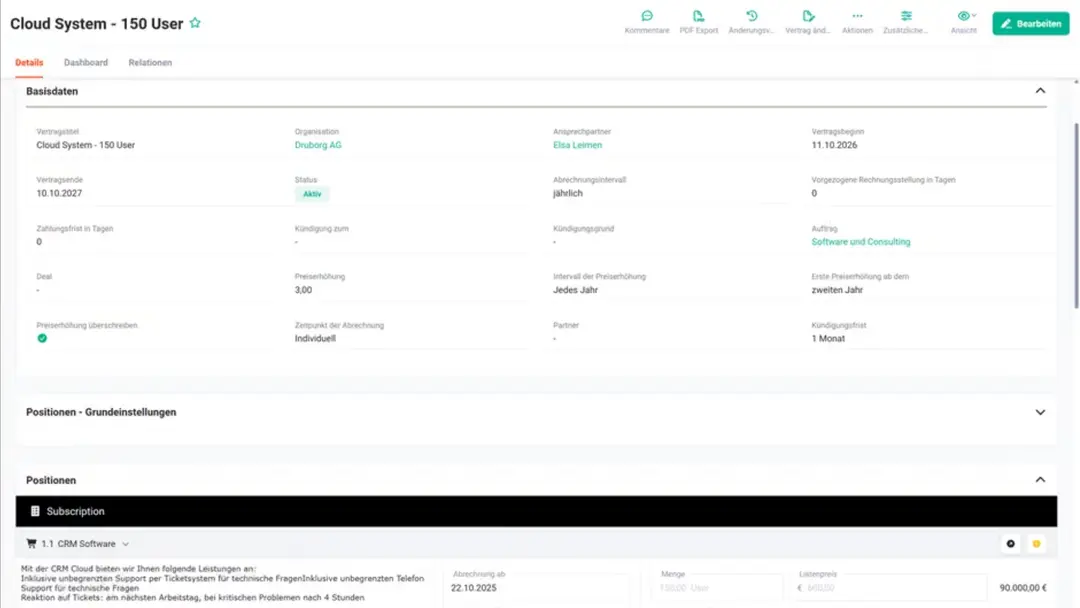1080x608 pixels.
Task: Click the Aktiv status badge
Action: tap(312, 194)
